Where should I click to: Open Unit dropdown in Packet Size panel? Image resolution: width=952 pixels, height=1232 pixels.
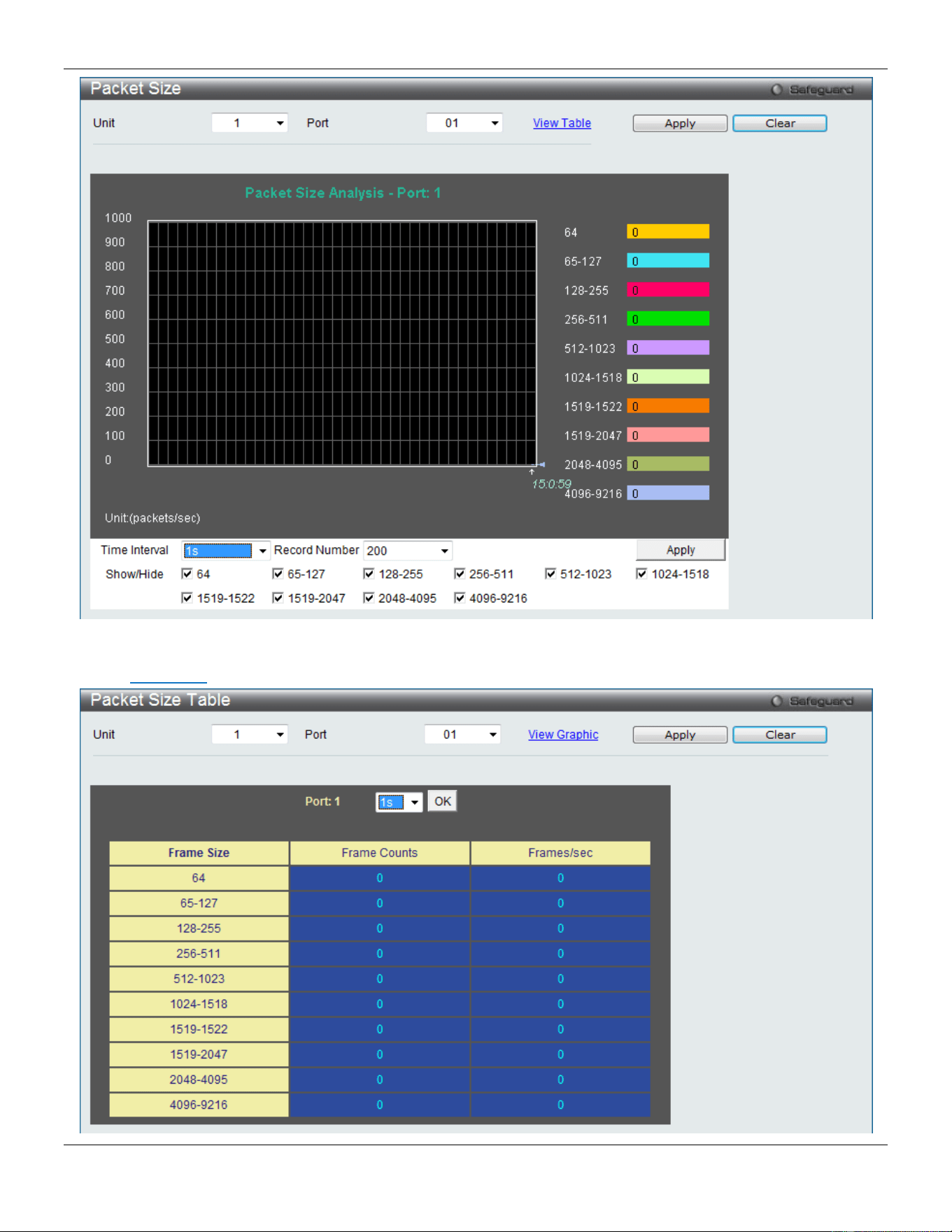[250, 123]
